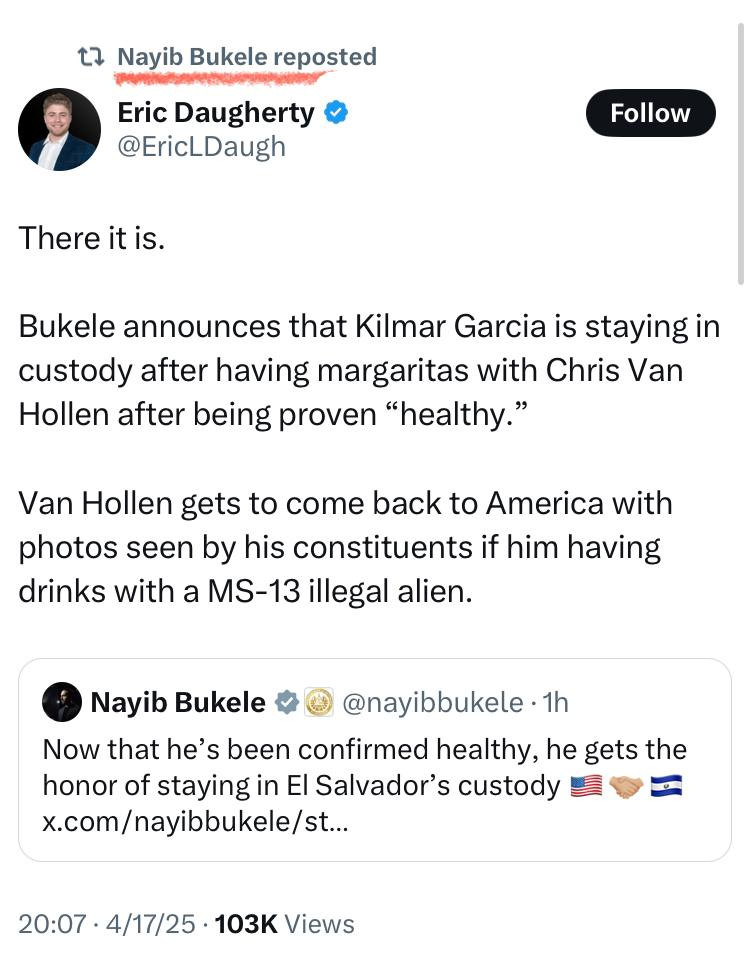Open the @nayibbukele handle

coord(432,703)
